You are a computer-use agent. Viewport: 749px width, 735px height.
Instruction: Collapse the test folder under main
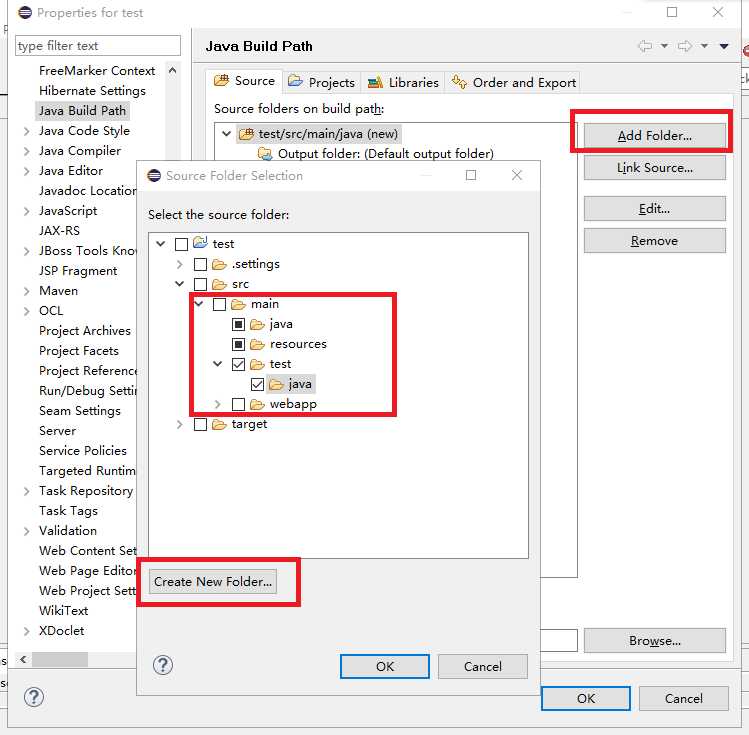click(218, 364)
